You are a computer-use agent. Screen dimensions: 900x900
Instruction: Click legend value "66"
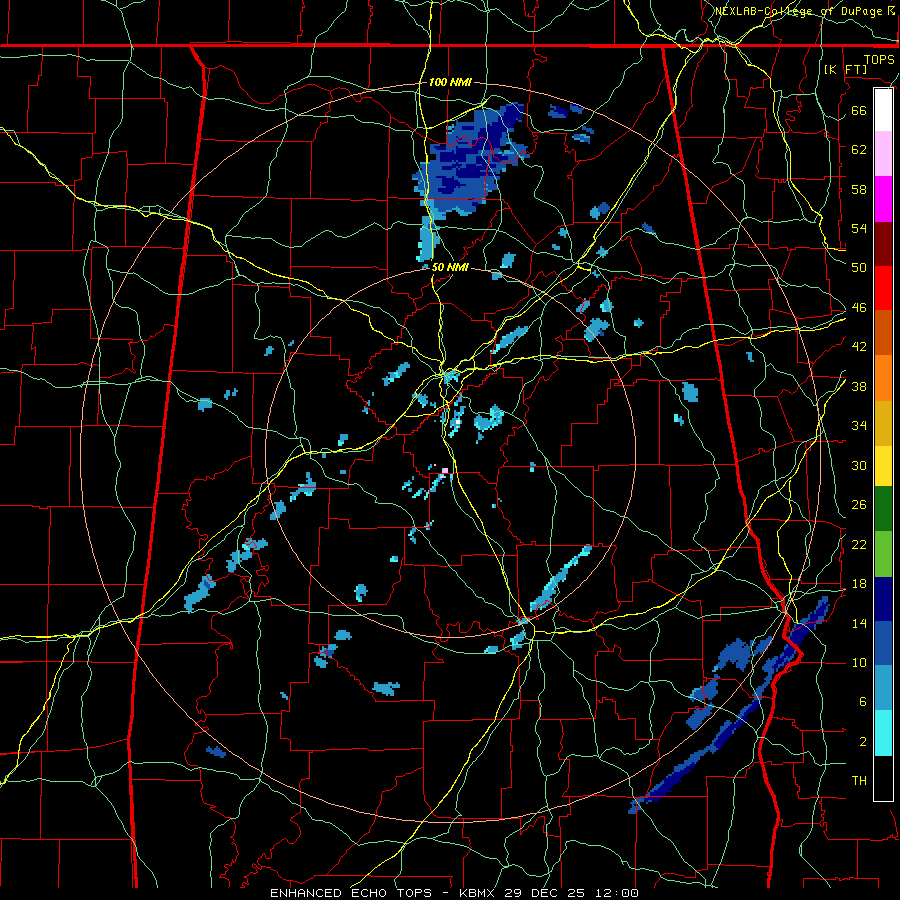(x=859, y=110)
